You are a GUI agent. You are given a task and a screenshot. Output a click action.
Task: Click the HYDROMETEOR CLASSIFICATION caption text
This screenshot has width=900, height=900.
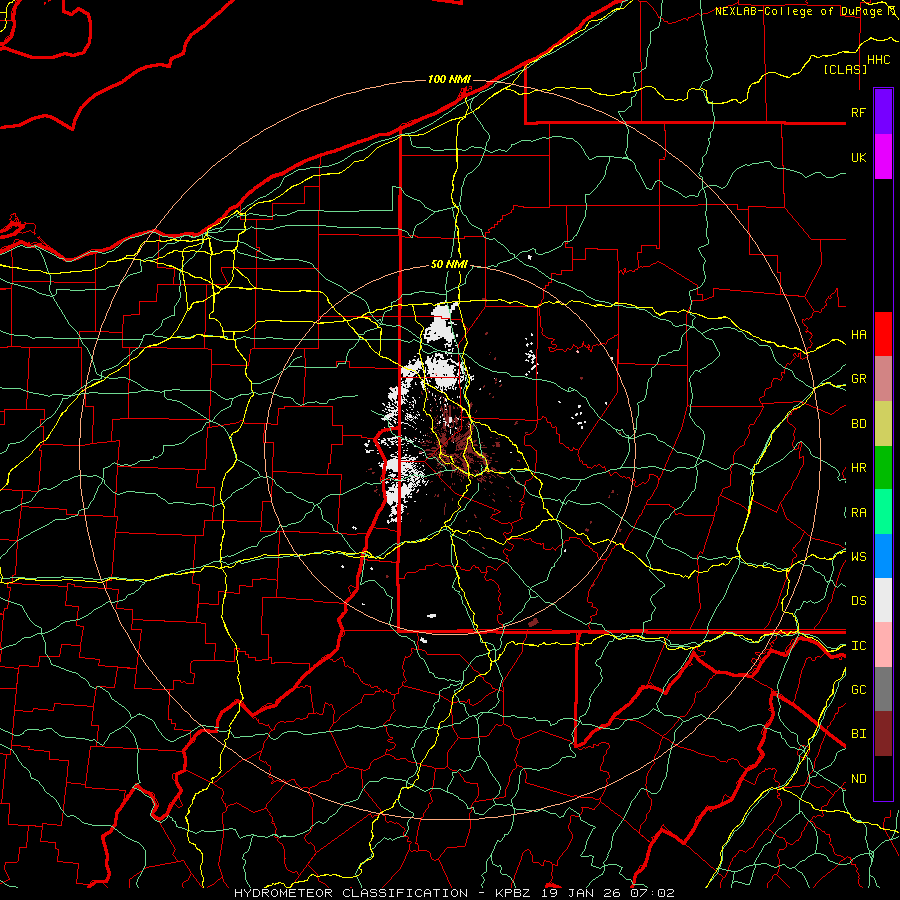tap(351, 893)
